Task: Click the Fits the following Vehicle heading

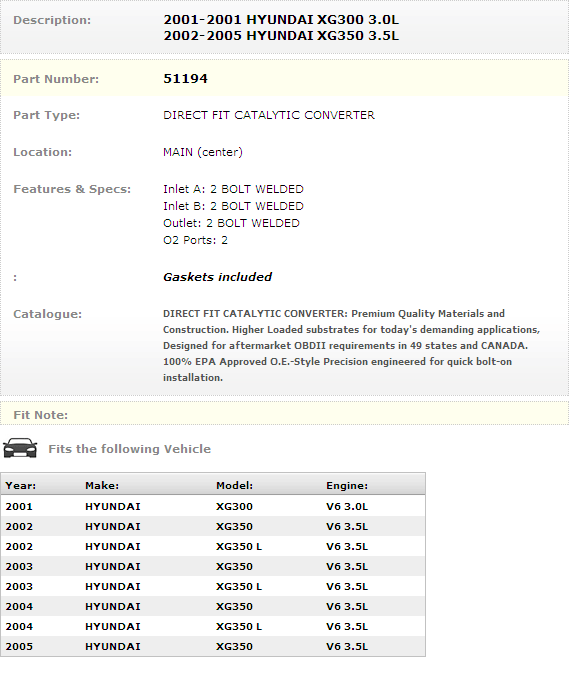Action: coord(129,449)
